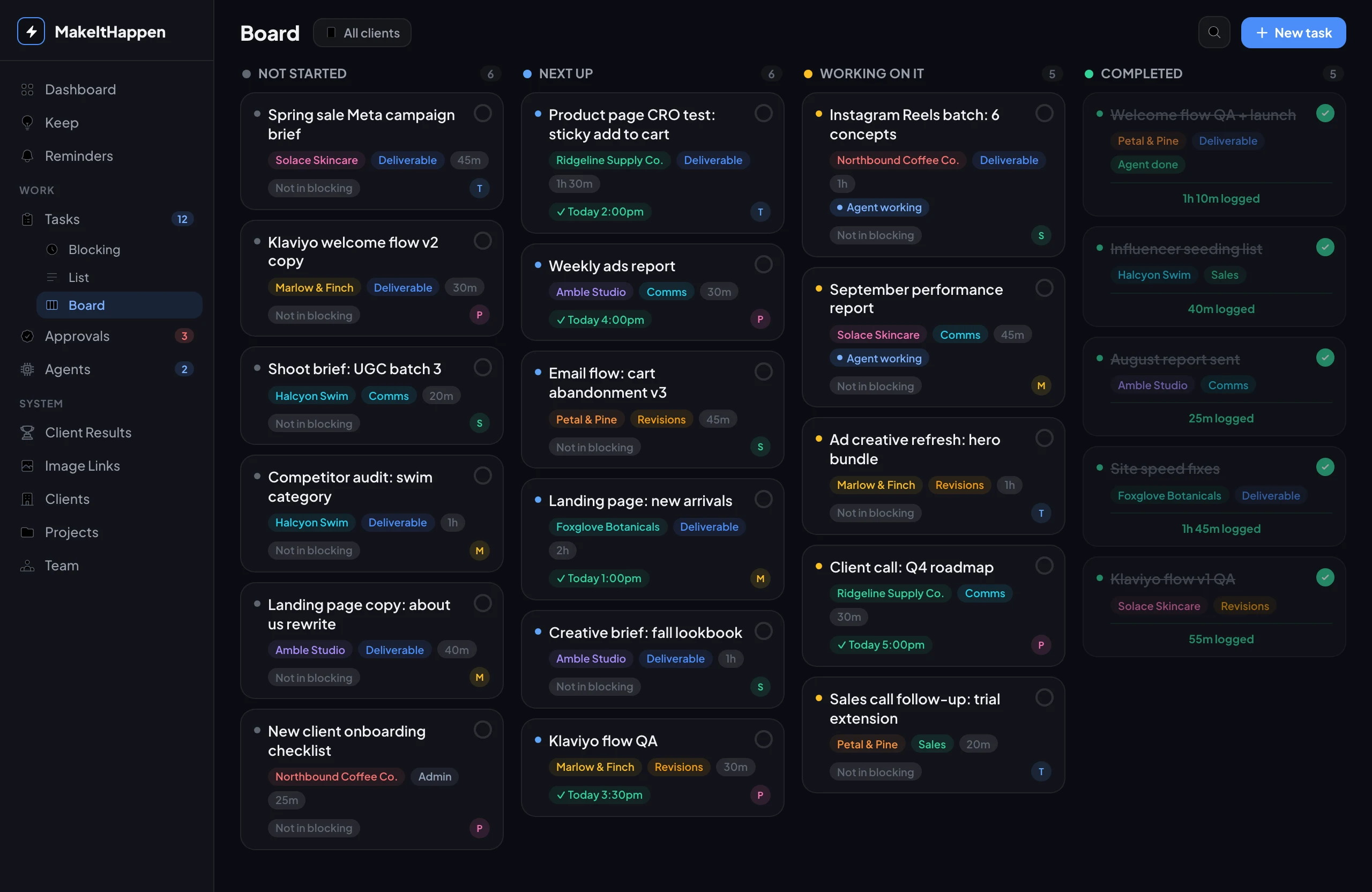Click Not in blocking on Competitor audit card
This screenshot has width=1372, height=892.
coord(314,551)
